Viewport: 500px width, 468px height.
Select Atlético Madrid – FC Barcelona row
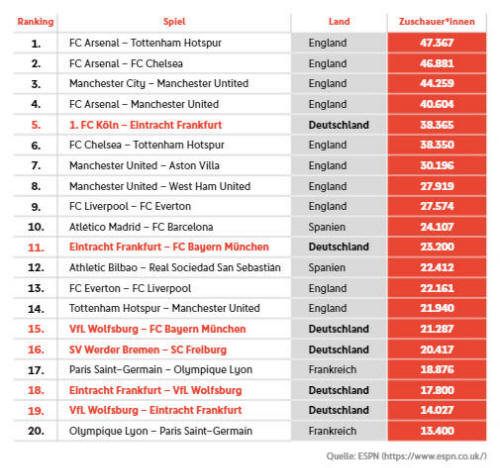pos(250,227)
